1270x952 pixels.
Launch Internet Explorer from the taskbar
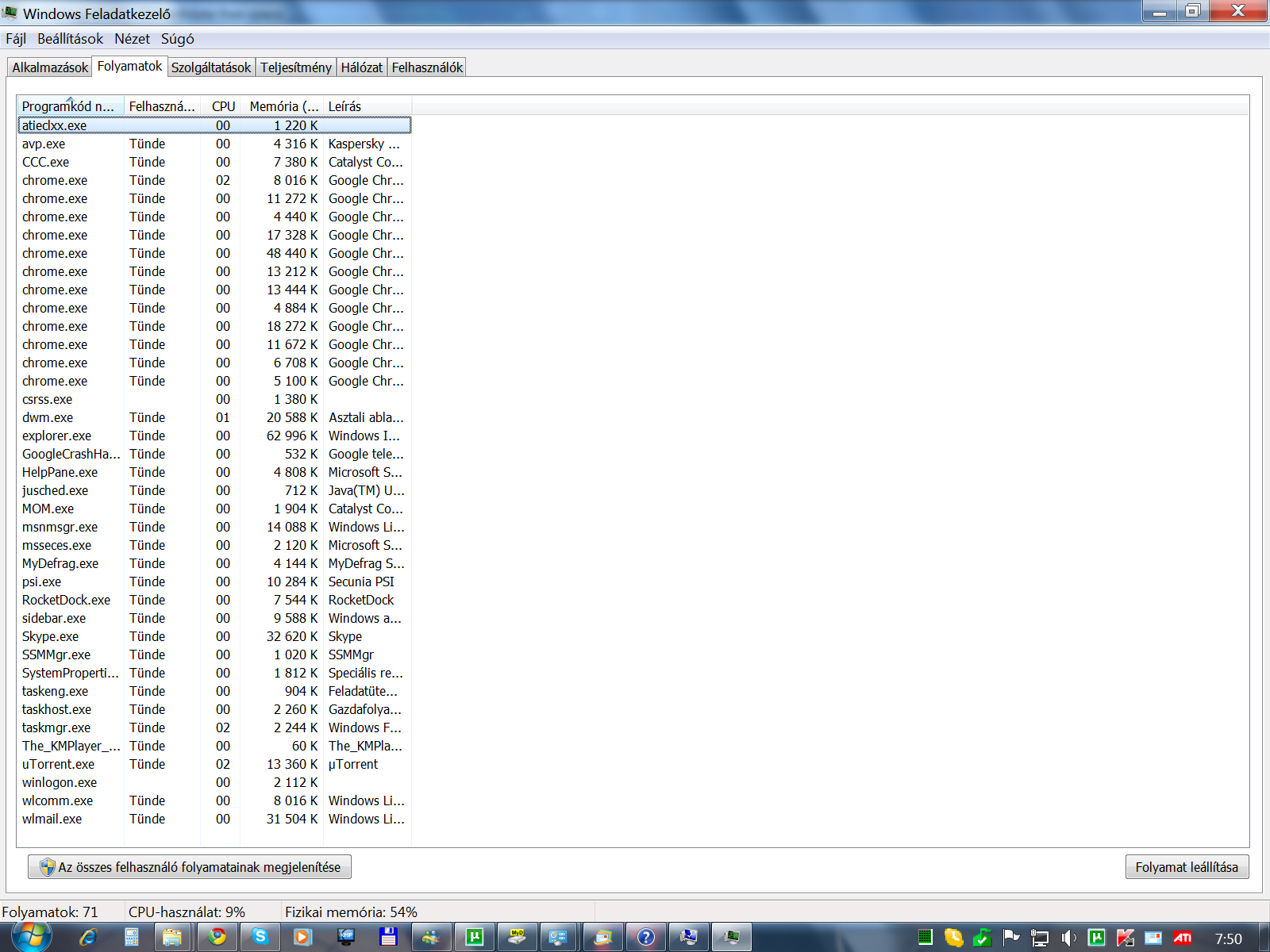87,937
